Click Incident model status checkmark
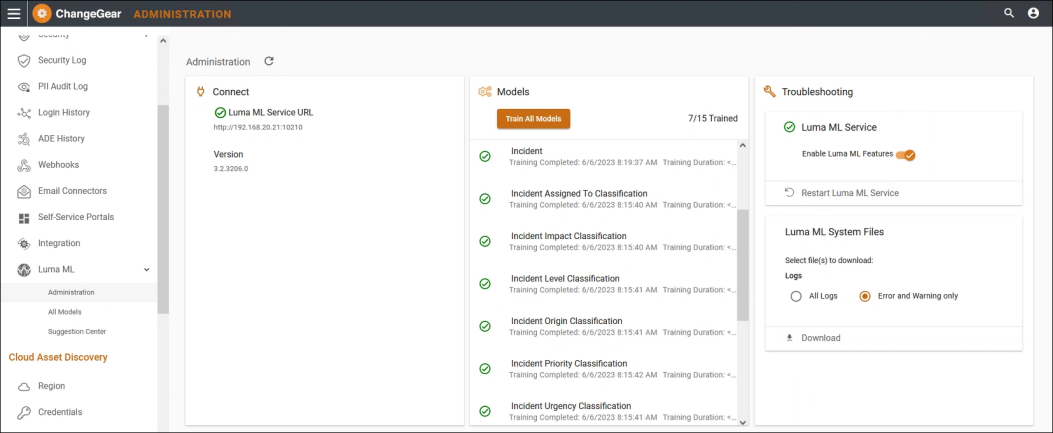Screen dimensions: 1053x433 pos(485,156)
